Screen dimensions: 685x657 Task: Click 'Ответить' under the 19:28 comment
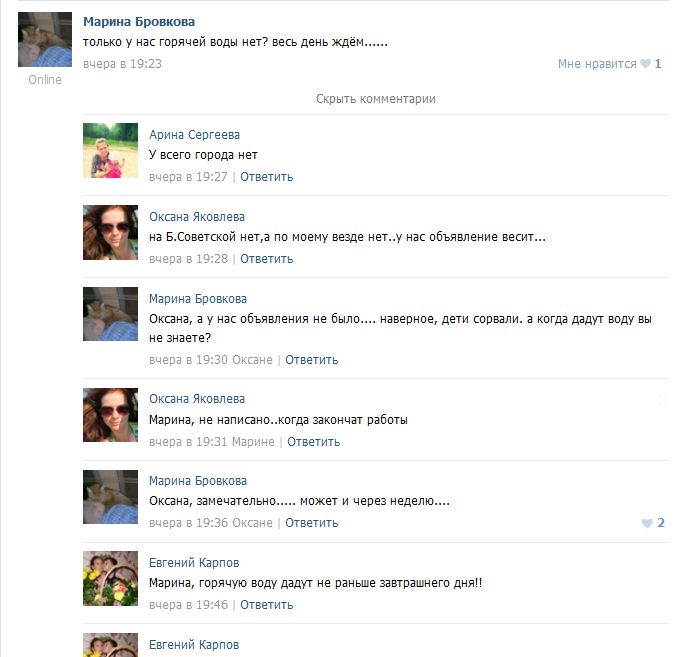point(266,259)
